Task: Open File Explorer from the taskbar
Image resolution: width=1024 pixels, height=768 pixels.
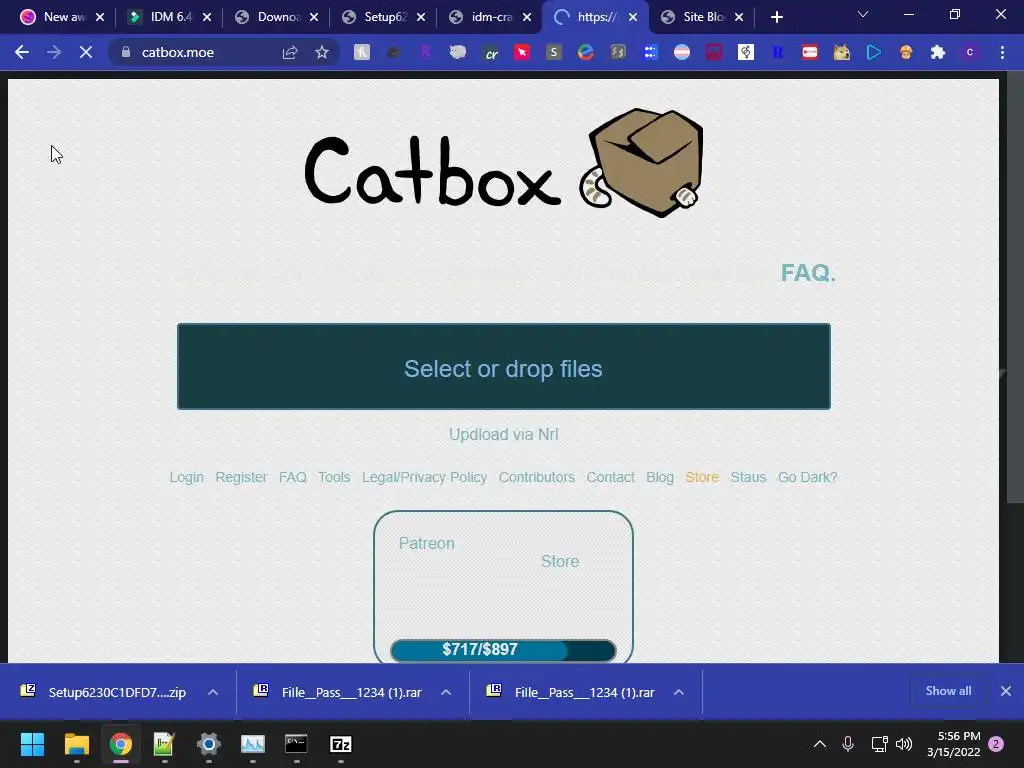Action: (76, 744)
